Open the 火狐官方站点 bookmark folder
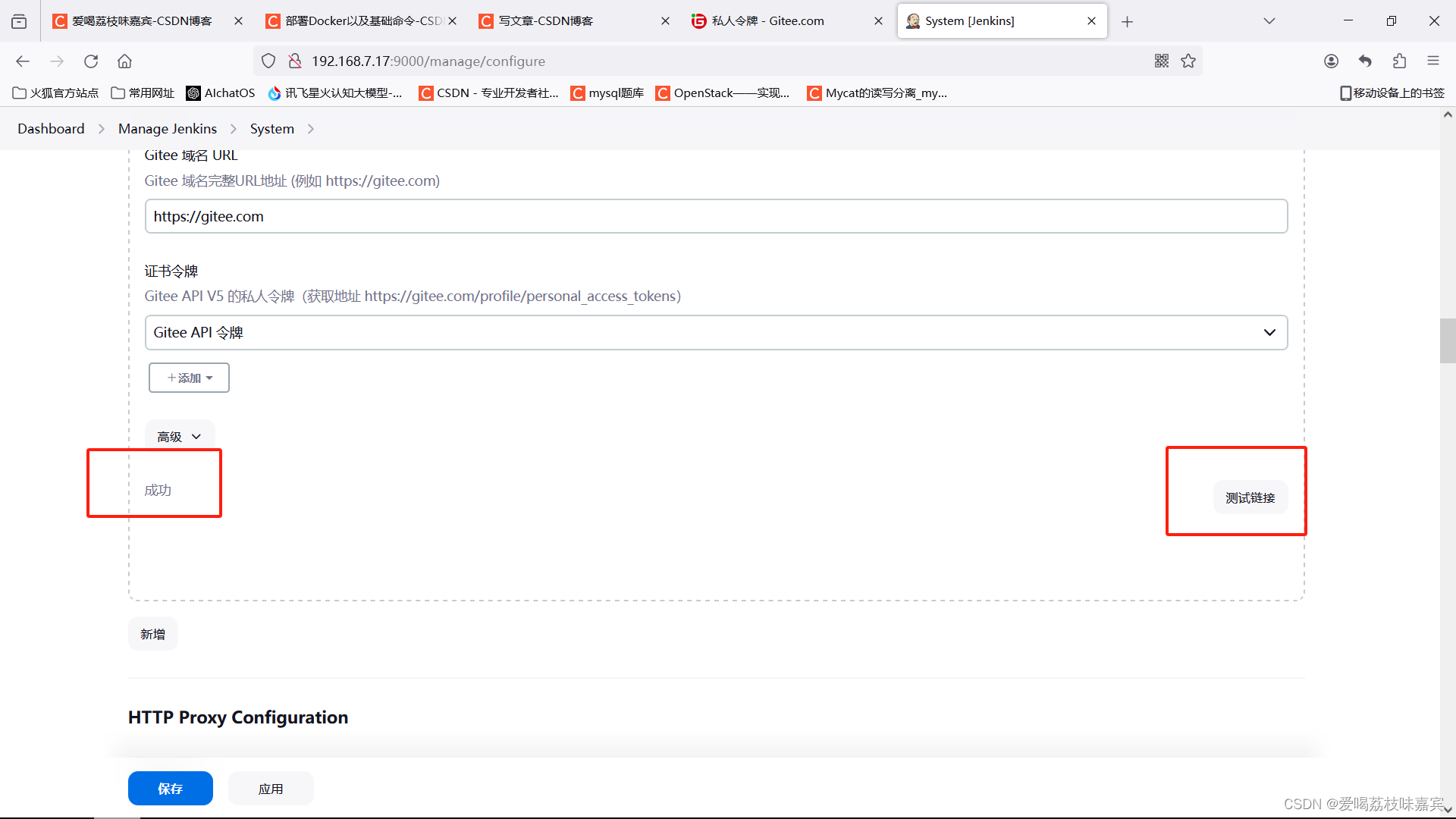The height and width of the screenshot is (819, 1456). pos(56,93)
